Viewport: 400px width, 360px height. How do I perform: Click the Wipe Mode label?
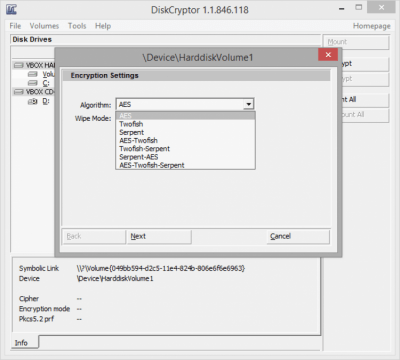point(93,118)
